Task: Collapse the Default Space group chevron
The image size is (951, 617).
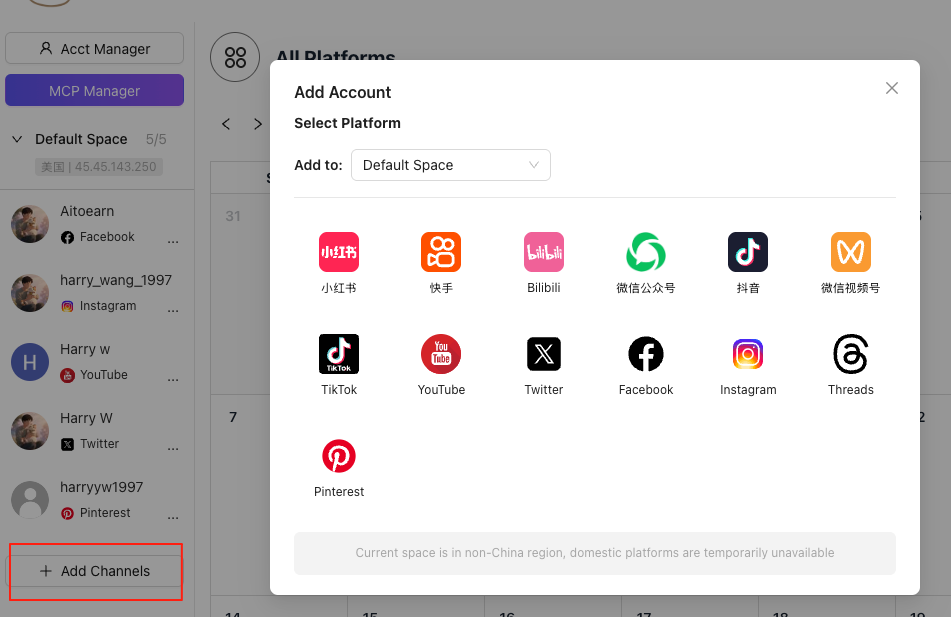Action: point(17,139)
